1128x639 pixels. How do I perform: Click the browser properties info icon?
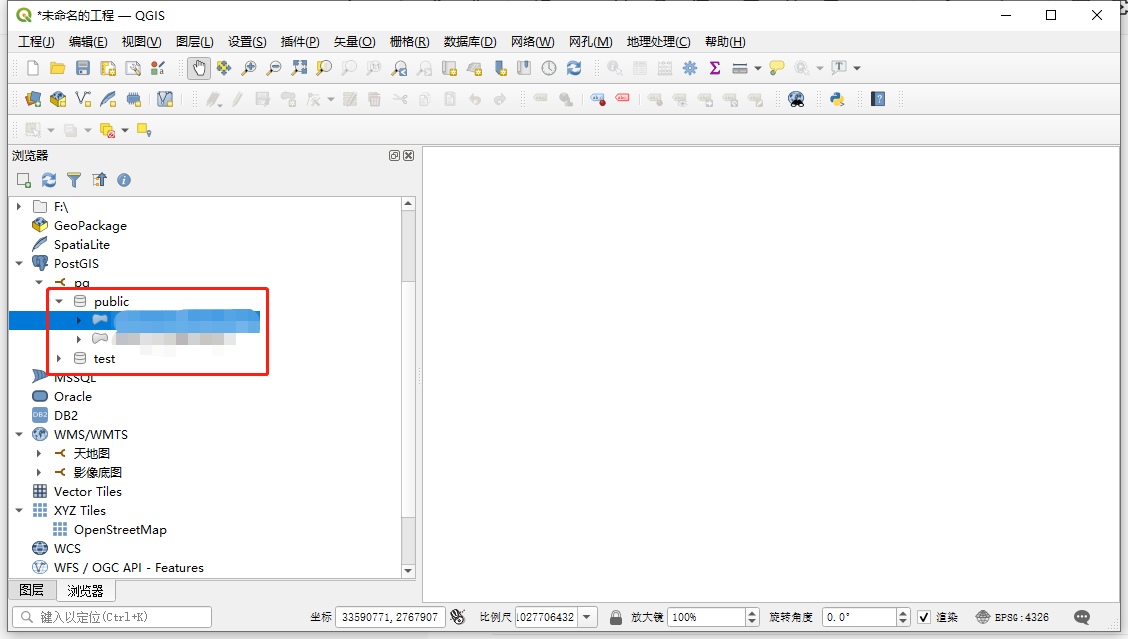pyautogui.click(x=124, y=180)
